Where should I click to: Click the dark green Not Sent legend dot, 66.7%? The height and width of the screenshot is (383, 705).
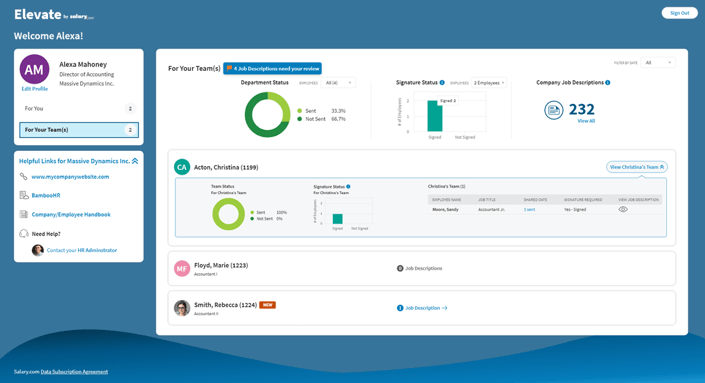(299, 119)
